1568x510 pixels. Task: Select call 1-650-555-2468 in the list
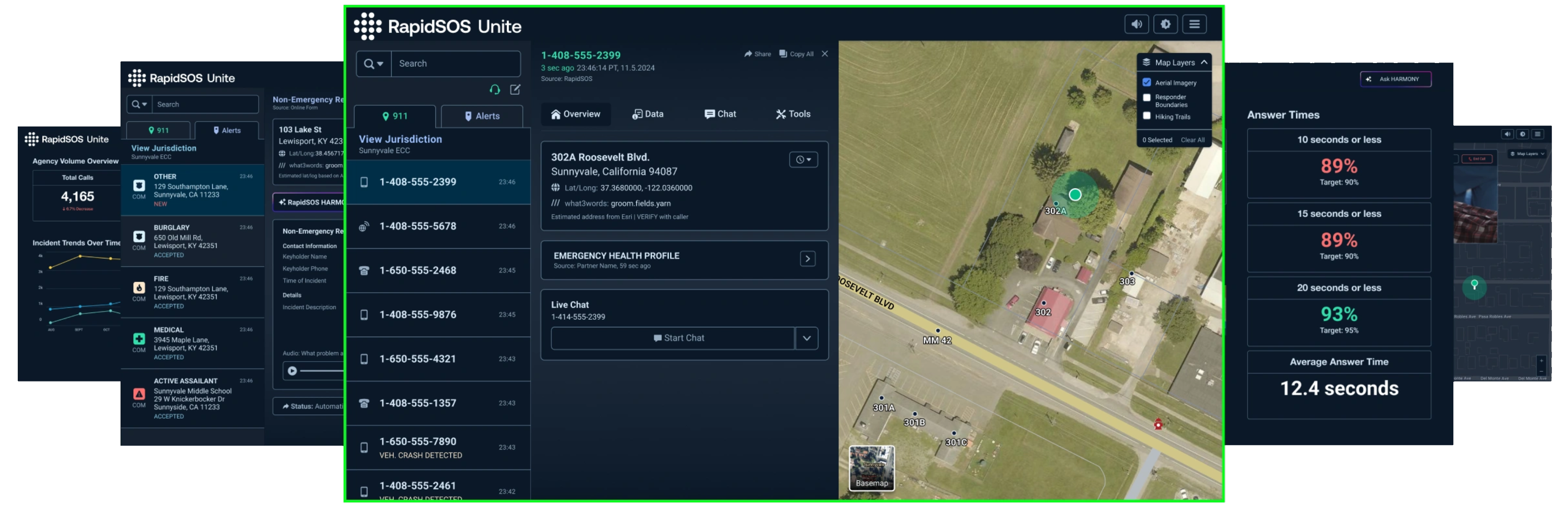(438, 270)
